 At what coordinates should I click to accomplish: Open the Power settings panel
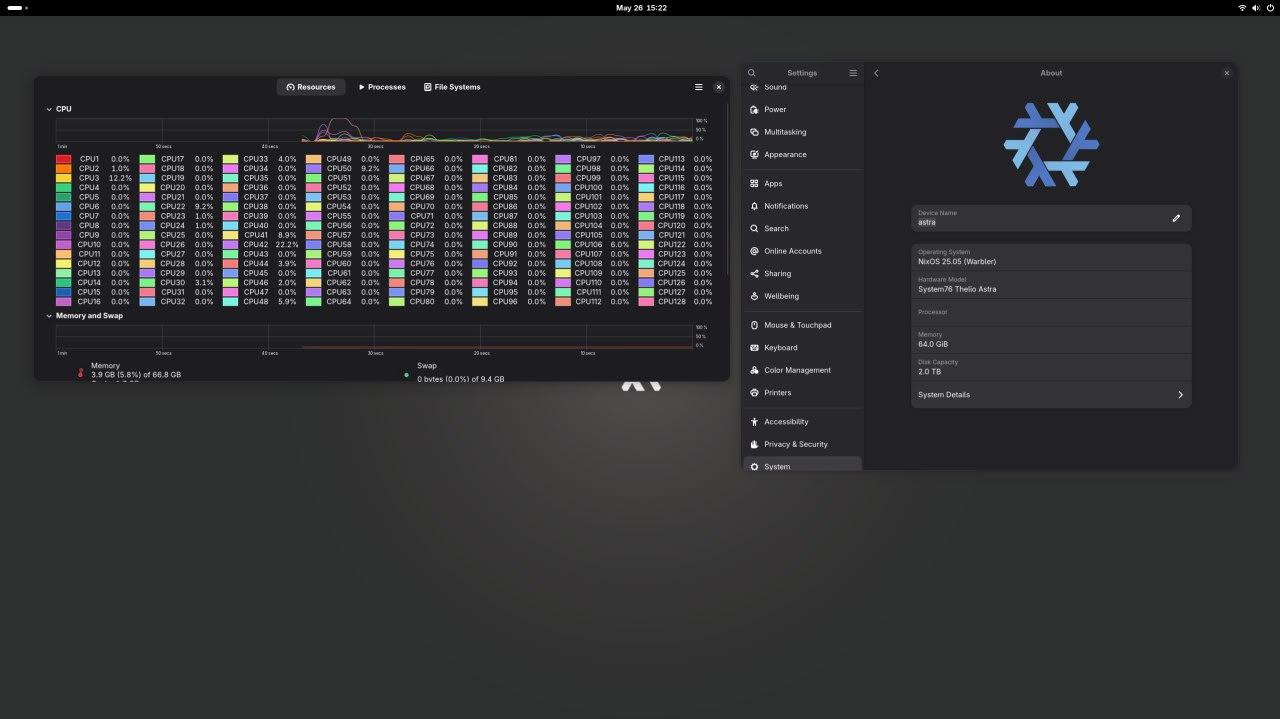click(803, 110)
